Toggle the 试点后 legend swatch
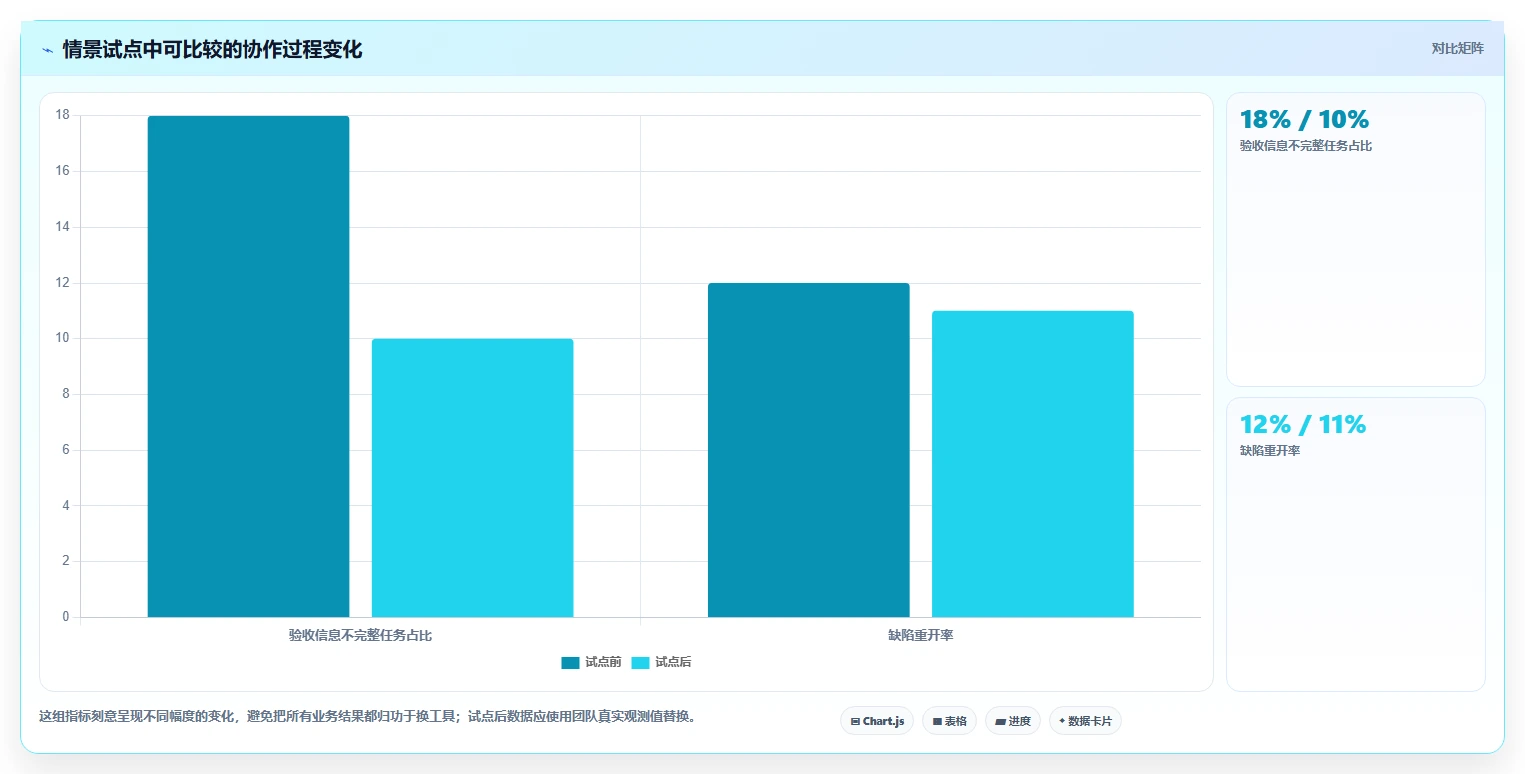 pos(640,663)
